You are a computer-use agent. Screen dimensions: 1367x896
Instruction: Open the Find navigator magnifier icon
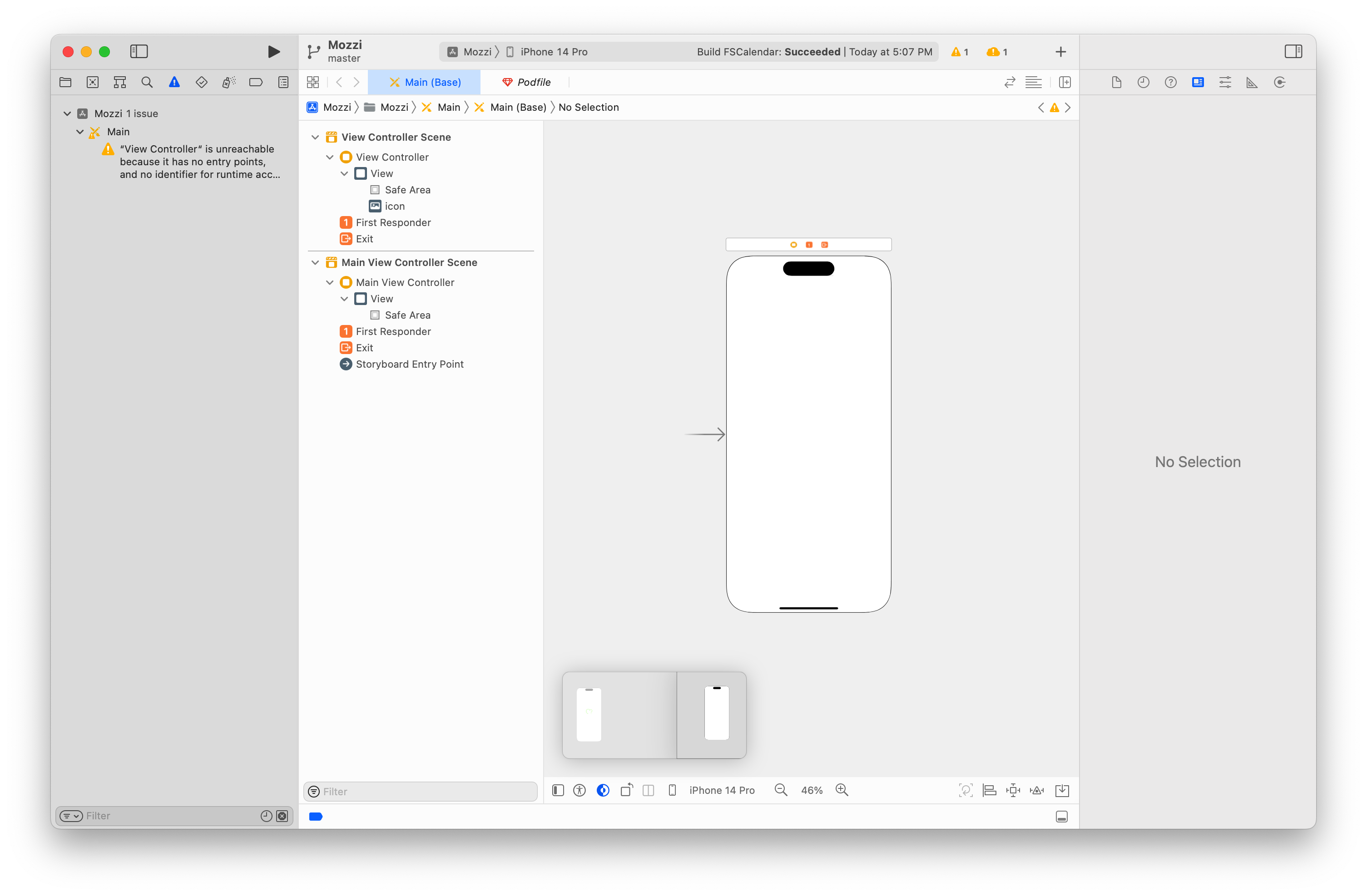tap(147, 82)
